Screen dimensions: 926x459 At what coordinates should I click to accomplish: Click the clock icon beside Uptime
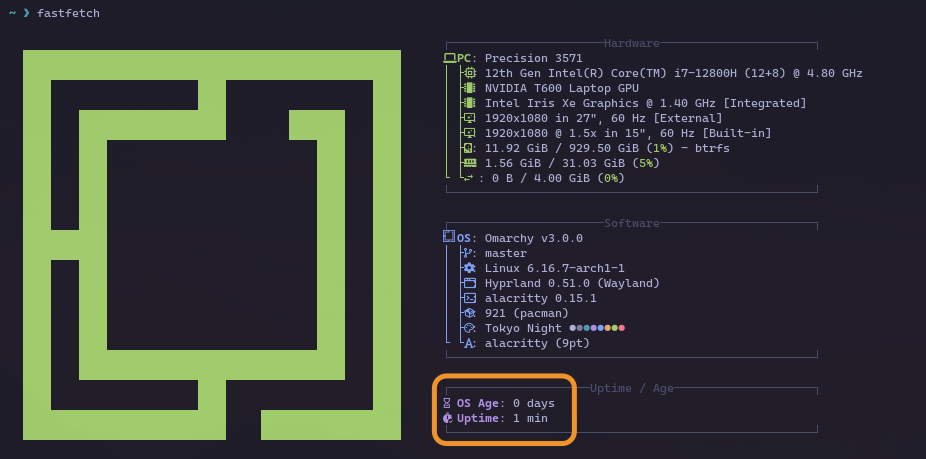coord(447,418)
